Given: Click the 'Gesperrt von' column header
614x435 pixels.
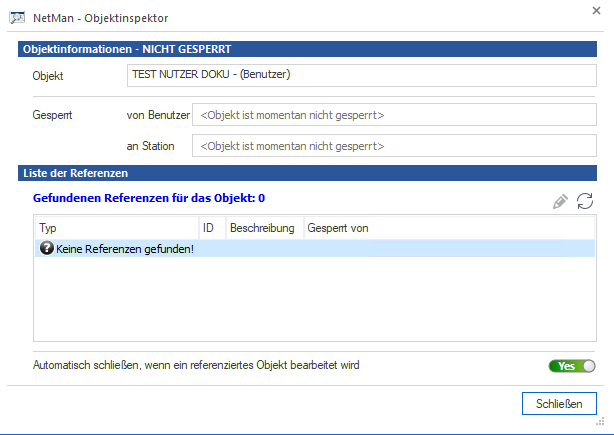Looking at the screenshot, I should coord(449,228).
